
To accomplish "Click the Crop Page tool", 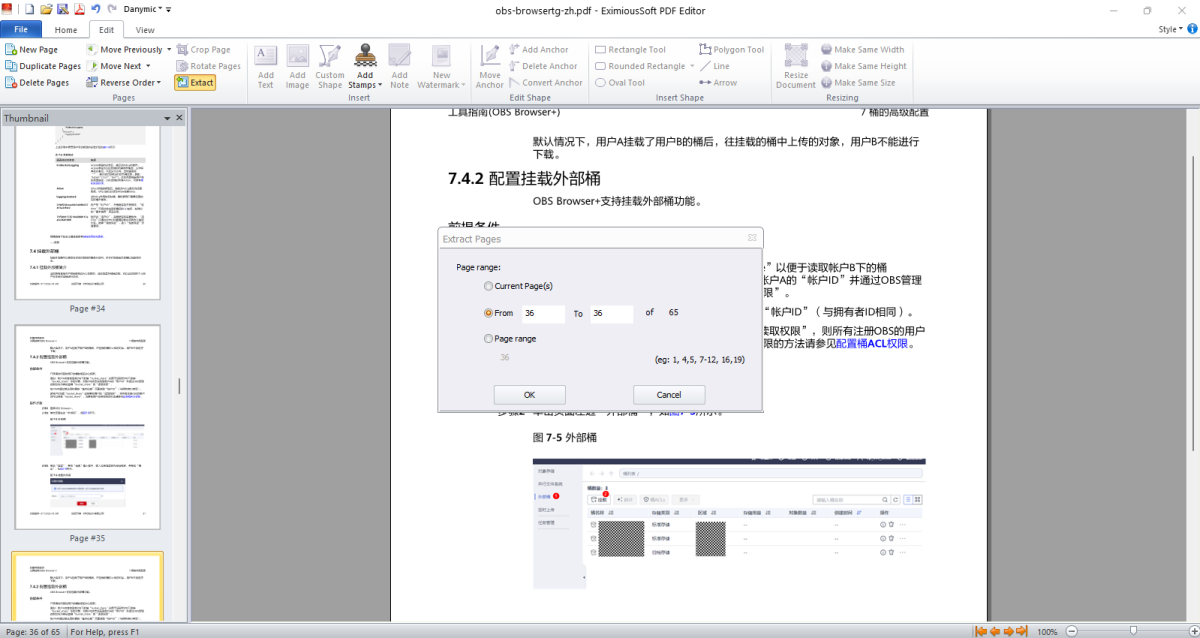I will 203,49.
